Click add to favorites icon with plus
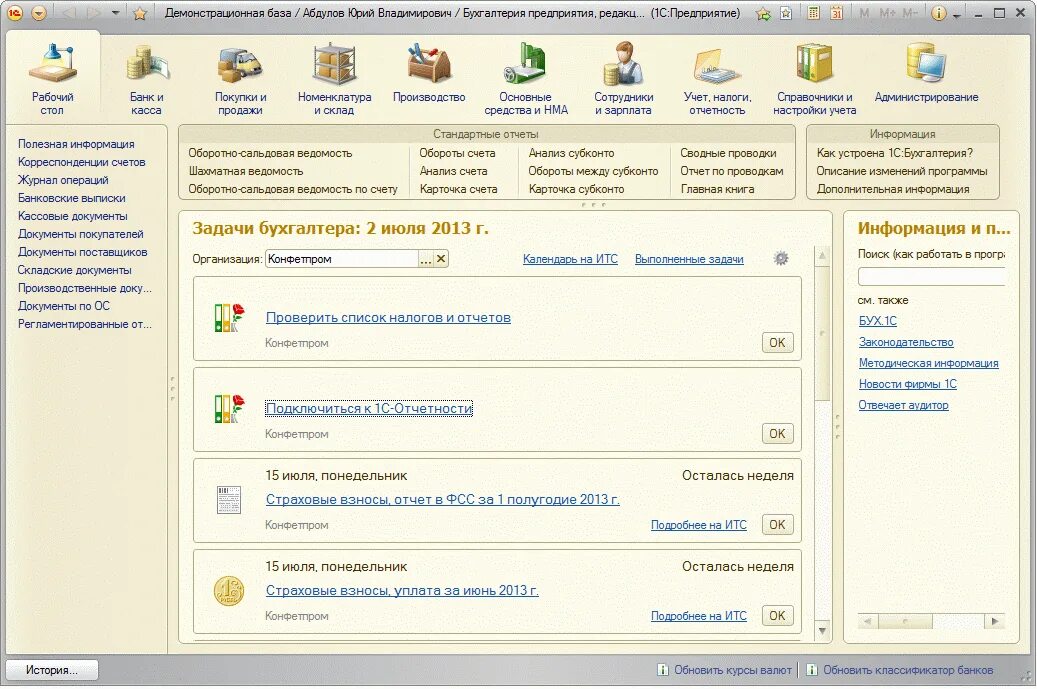1037x689 pixels. 764,13
